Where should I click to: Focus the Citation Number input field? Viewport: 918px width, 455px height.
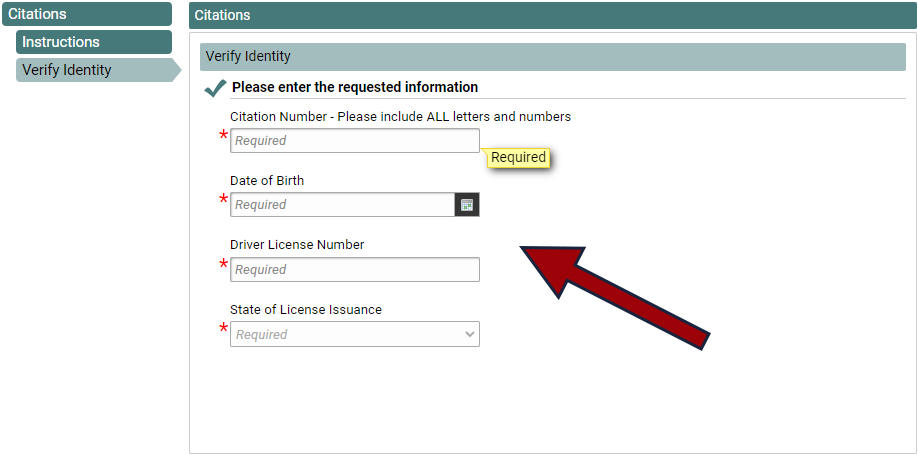click(x=355, y=141)
